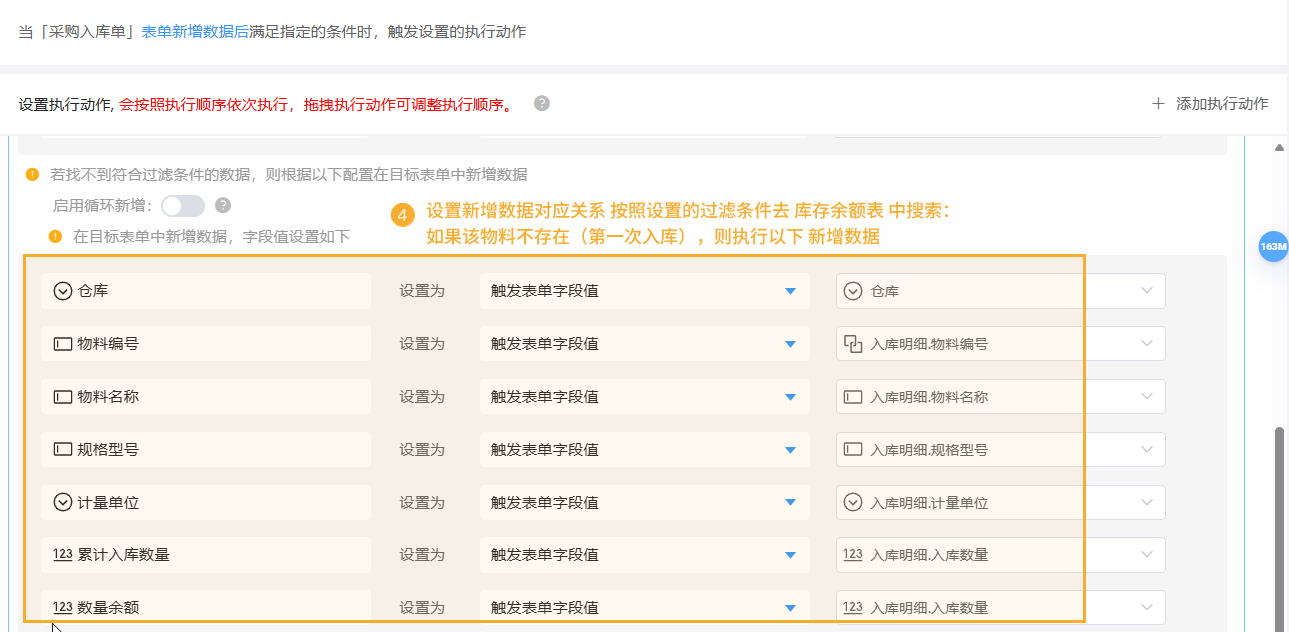1289x632 pixels.
Task: Click the scroll up arrow of scrollbar
Action: point(1279,147)
